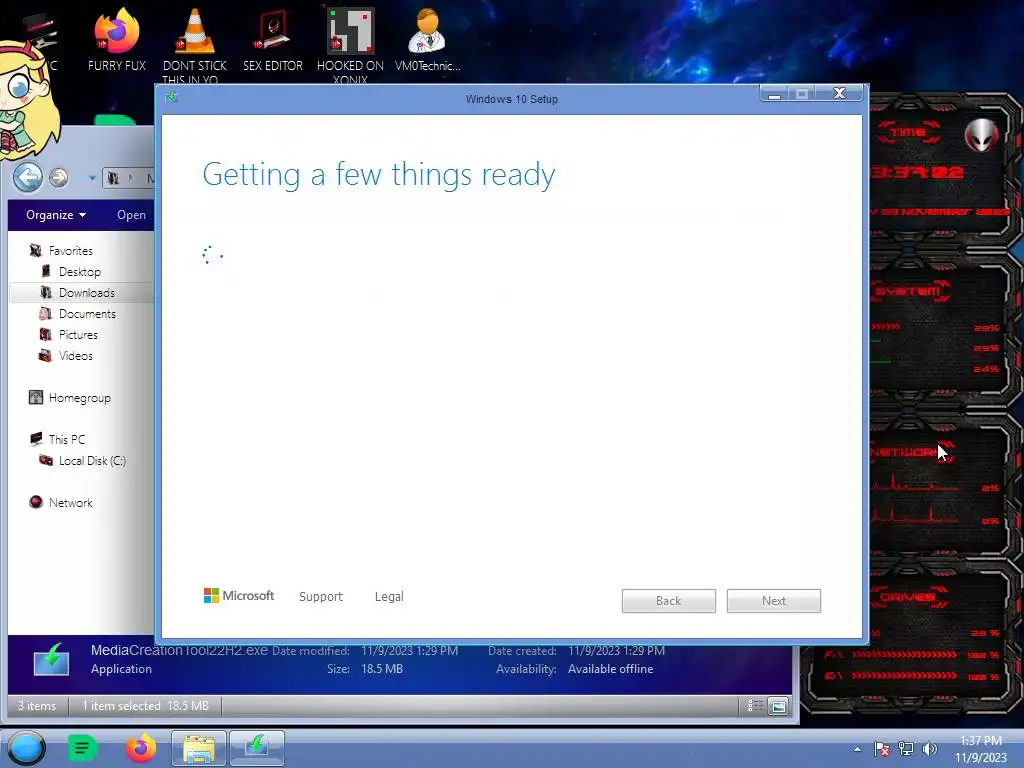Click the Forward arrow in Explorer window
Viewport: 1024px width, 768px height.
[59, 177]
